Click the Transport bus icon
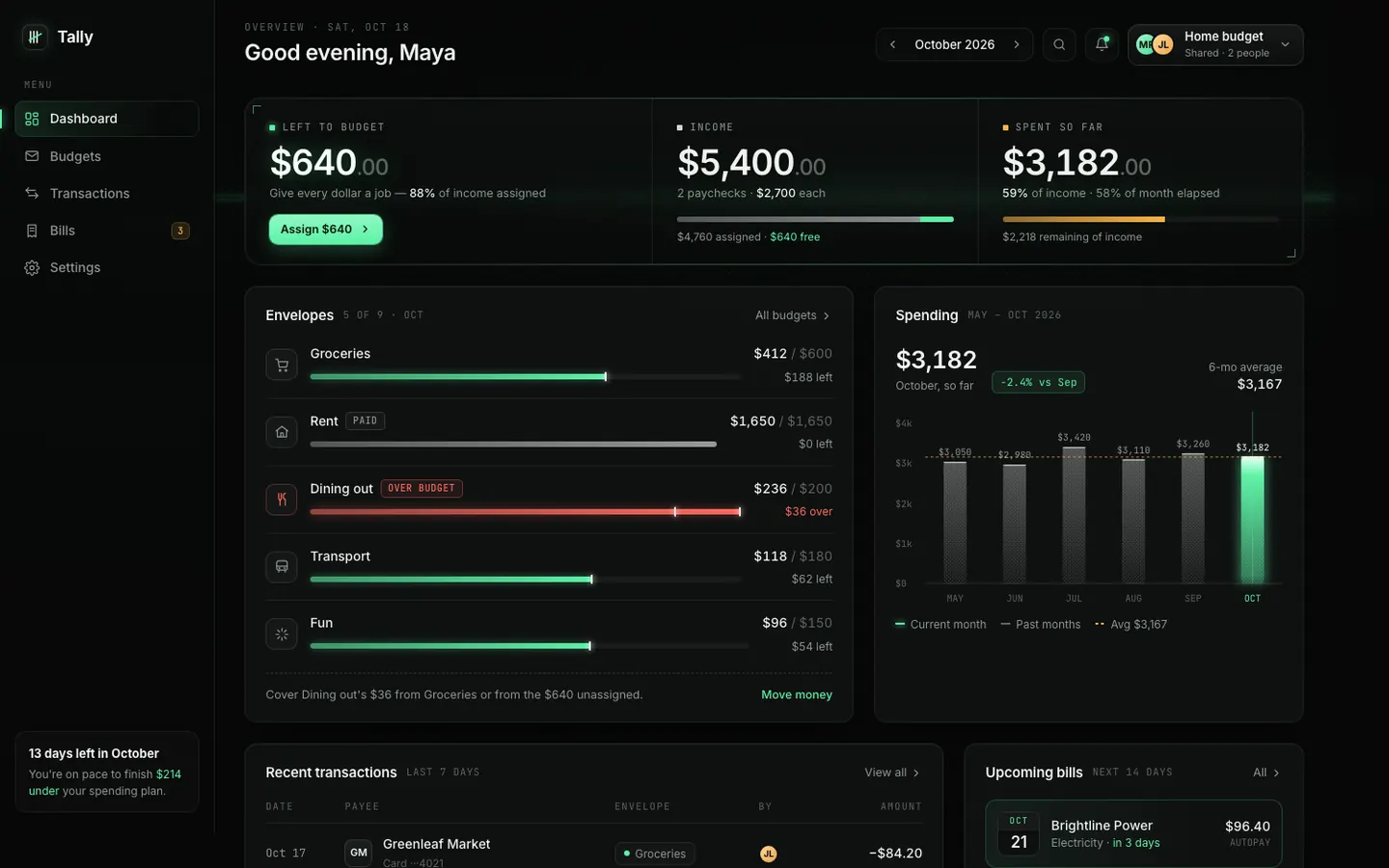 (282, 566)
